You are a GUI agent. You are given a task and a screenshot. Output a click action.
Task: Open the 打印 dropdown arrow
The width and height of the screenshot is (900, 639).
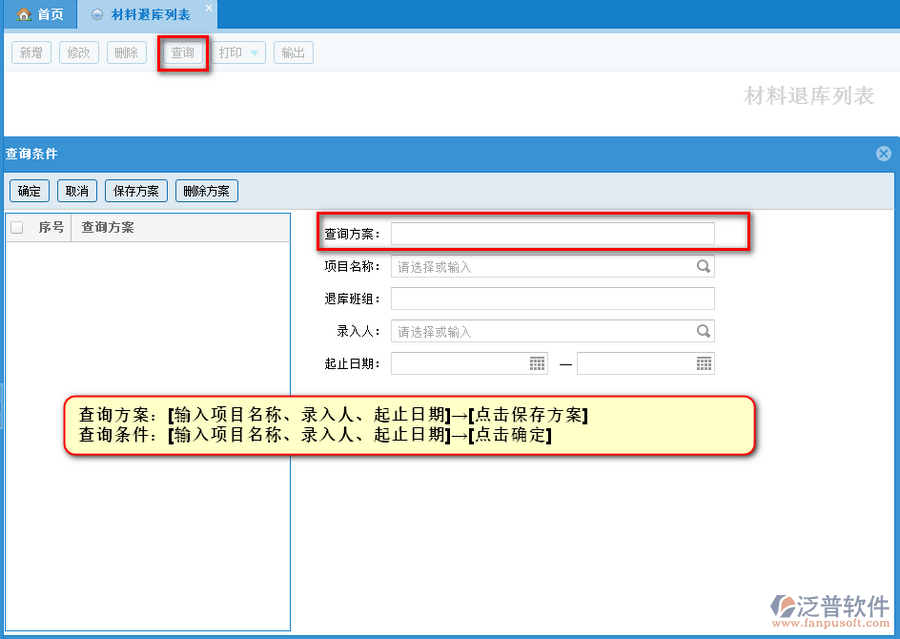(254, 53)
